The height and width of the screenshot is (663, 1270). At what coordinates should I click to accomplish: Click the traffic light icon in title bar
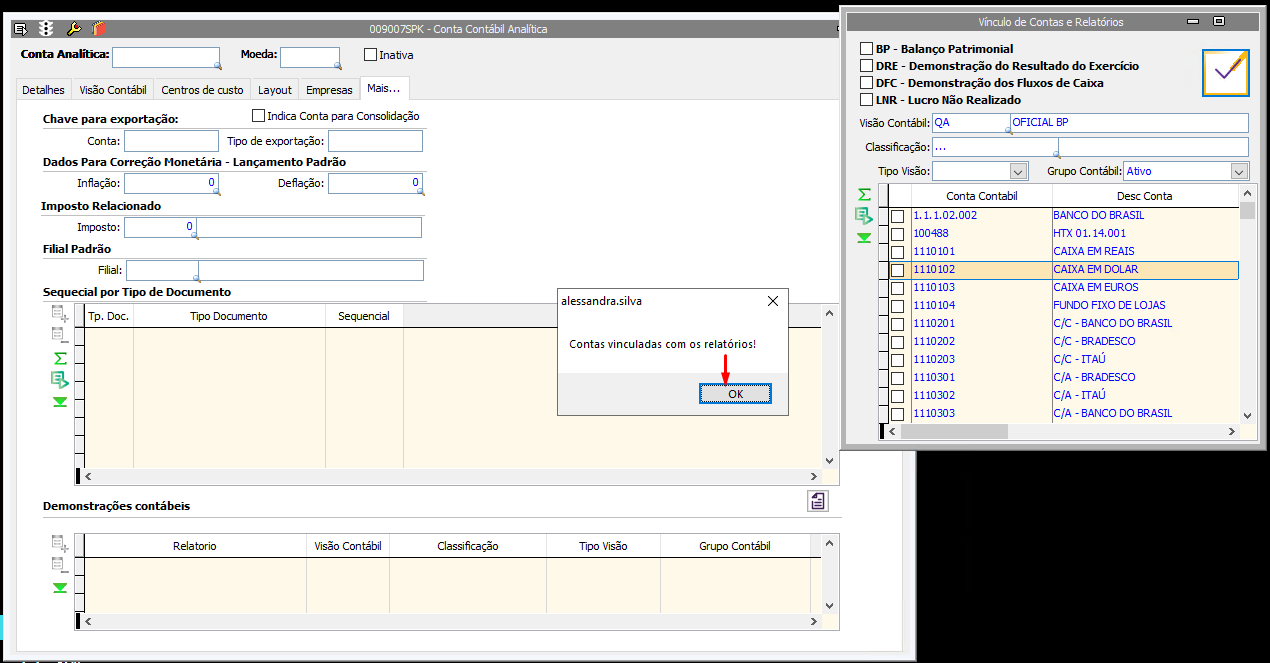point(46,29)
